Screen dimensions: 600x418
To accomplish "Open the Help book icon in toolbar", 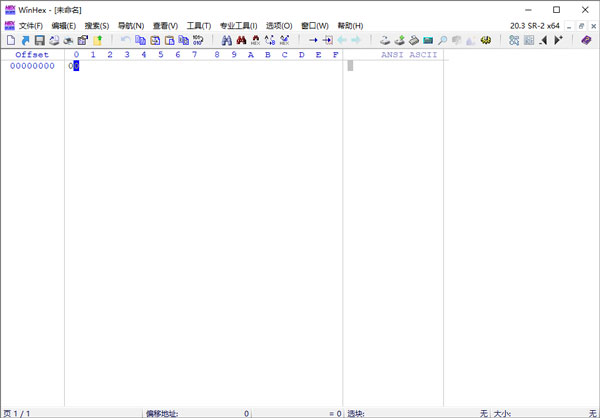I will (586, 40).
